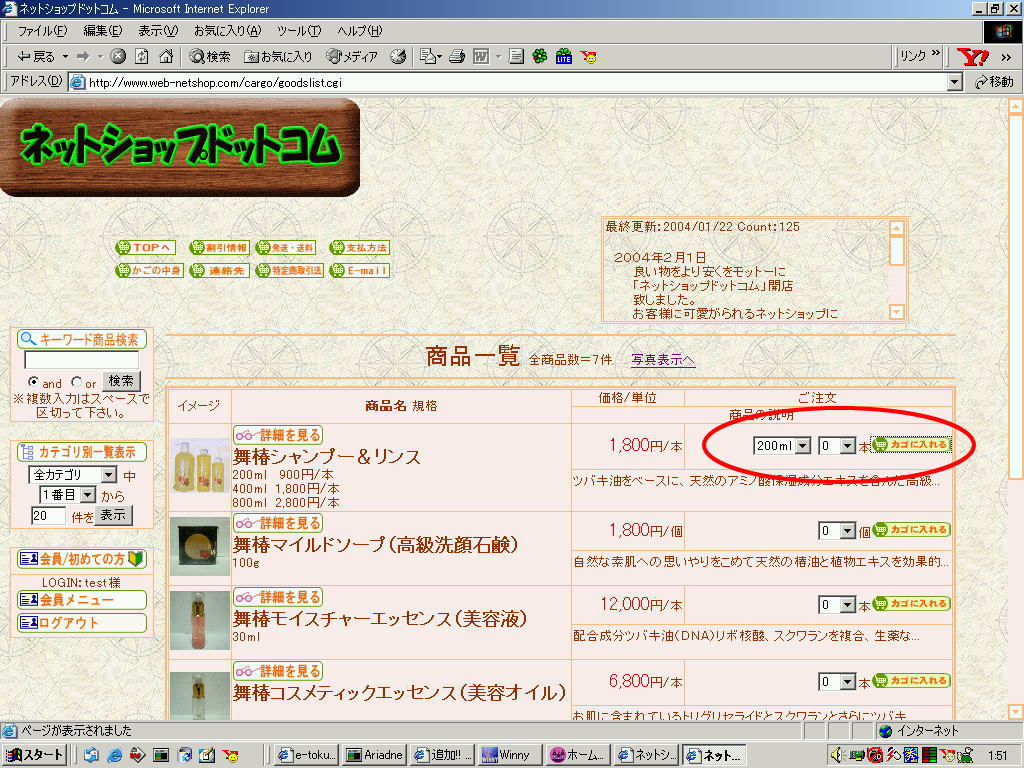Open the かごの中身 cart button
Image resolution: width=1024 pixels, height=768 pixels.
pyautogui.click(x=150, y=270)
